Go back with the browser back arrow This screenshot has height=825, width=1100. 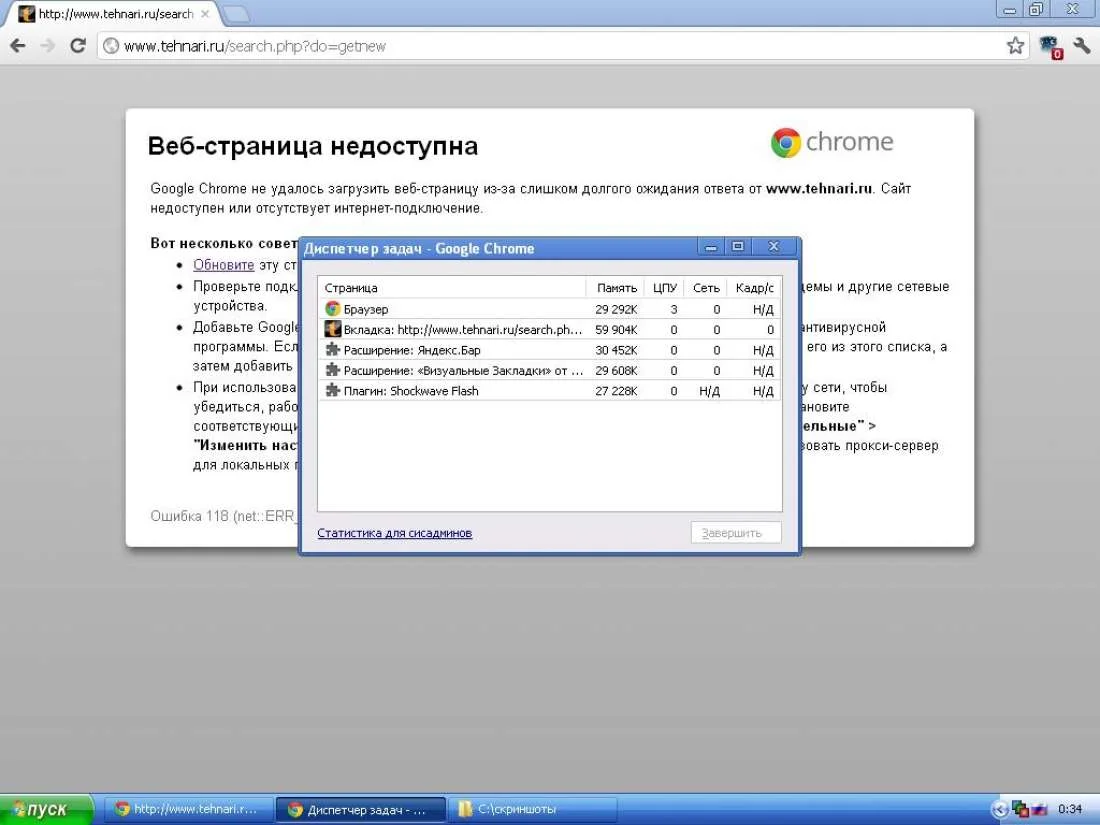[18, 46]
